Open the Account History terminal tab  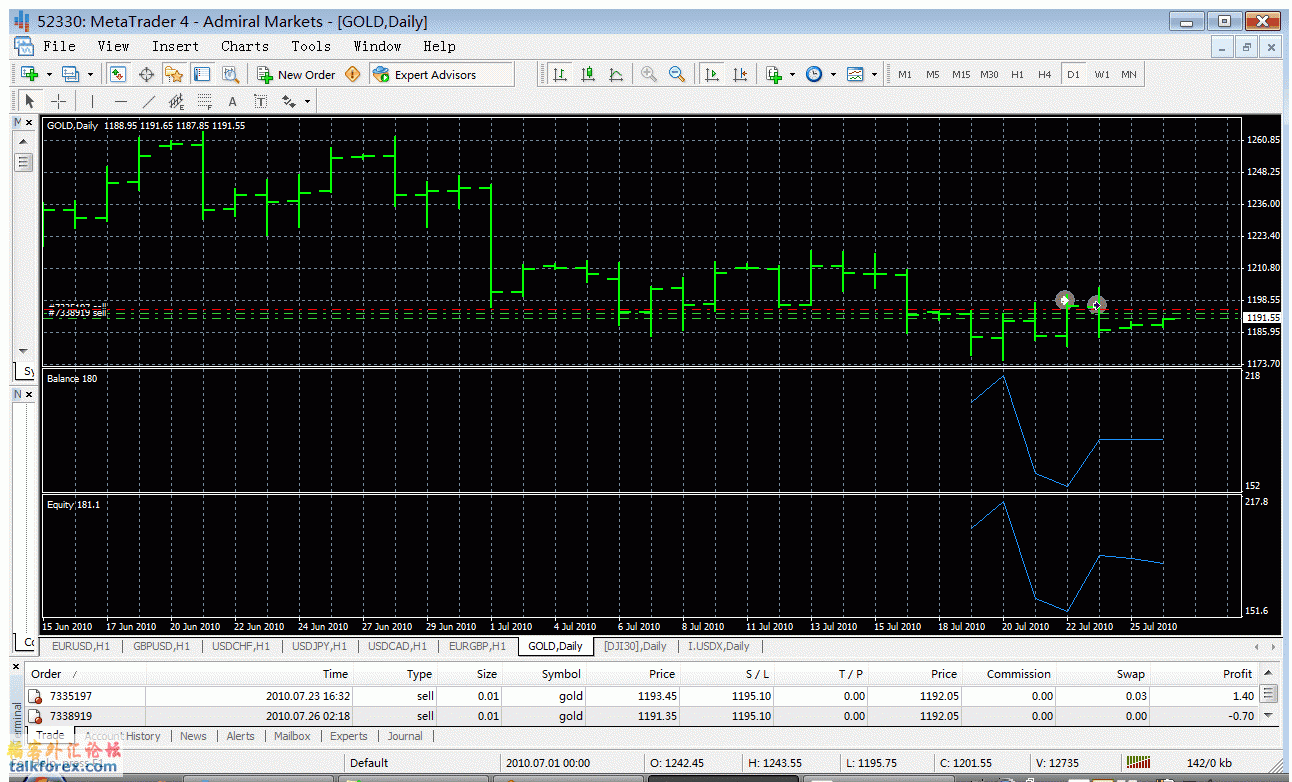(x=122, y=736)
